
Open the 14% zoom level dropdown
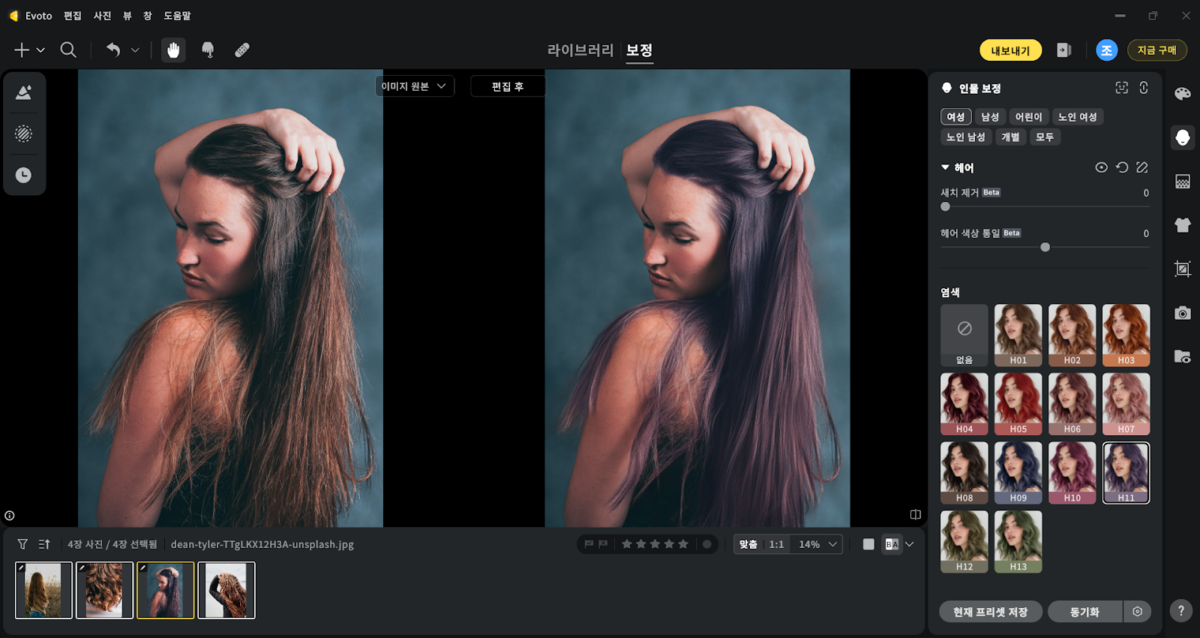pyautogui.click(x=815, y=544)
